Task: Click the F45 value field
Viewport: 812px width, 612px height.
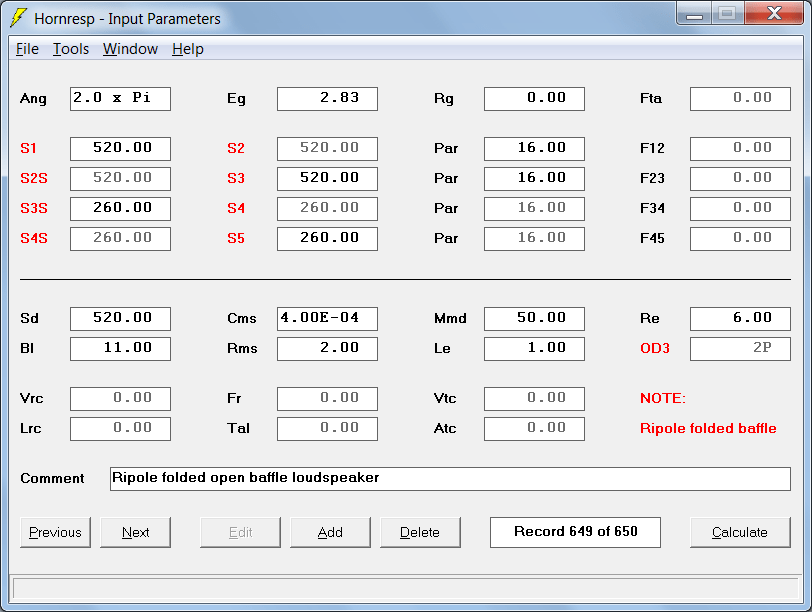Action: coord(741,239)
